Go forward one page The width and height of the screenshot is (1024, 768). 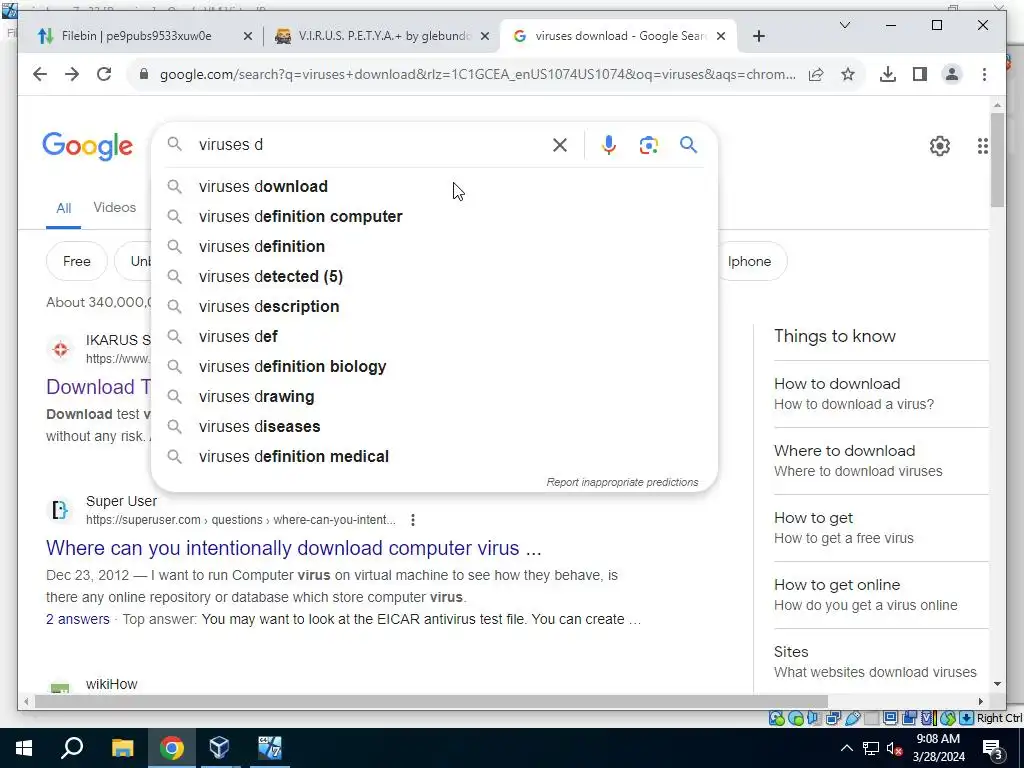click(x=72, y=74)
